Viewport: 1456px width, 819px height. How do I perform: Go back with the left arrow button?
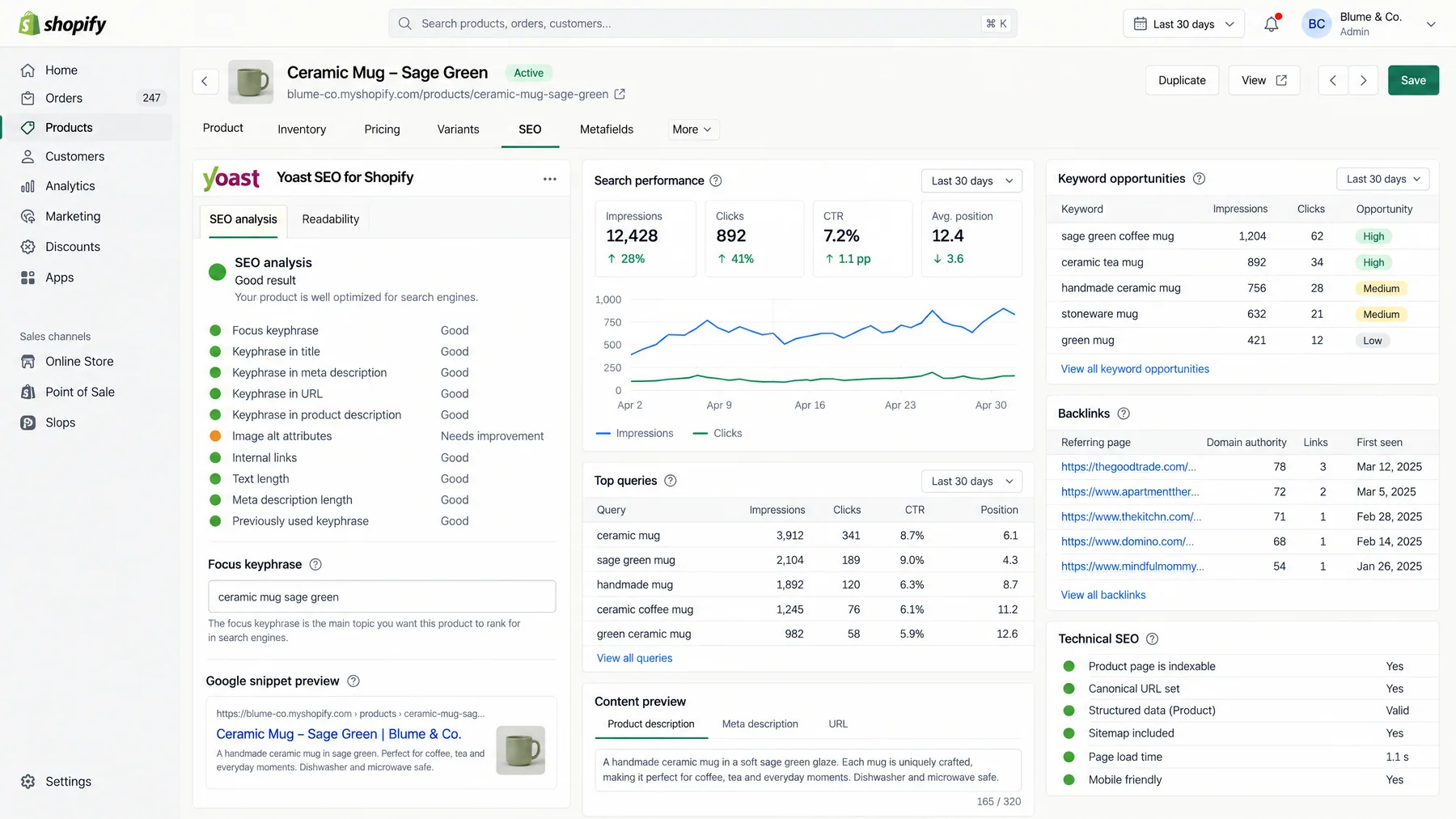click(x=205, y=81)
